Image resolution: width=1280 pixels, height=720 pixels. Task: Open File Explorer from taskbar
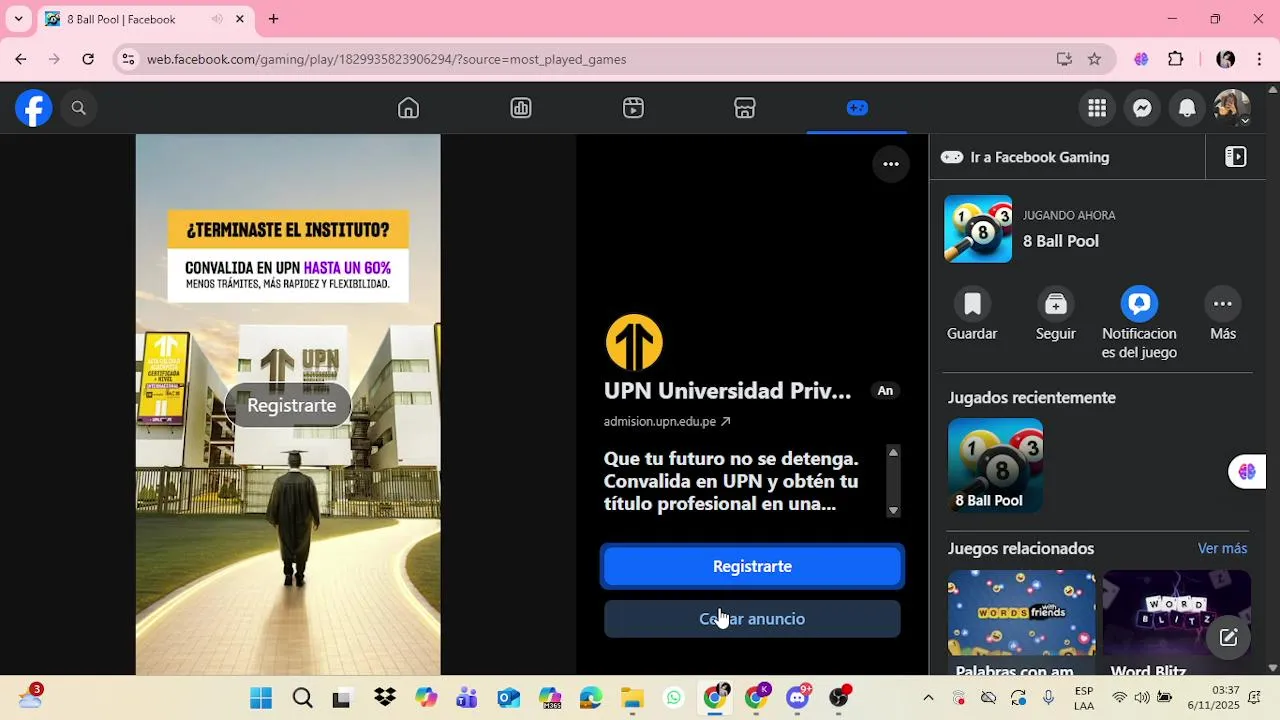click(632, 698)
